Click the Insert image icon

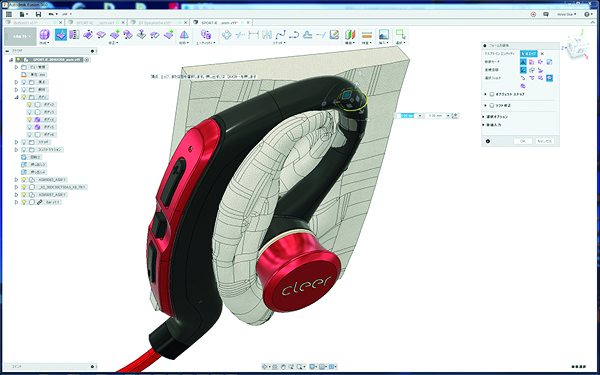[x=383, y=35]
